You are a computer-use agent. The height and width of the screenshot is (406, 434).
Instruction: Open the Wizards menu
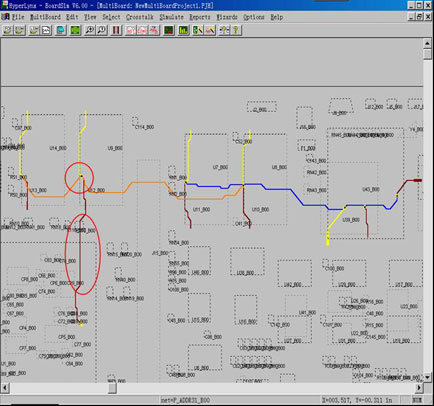coord(227,17)
